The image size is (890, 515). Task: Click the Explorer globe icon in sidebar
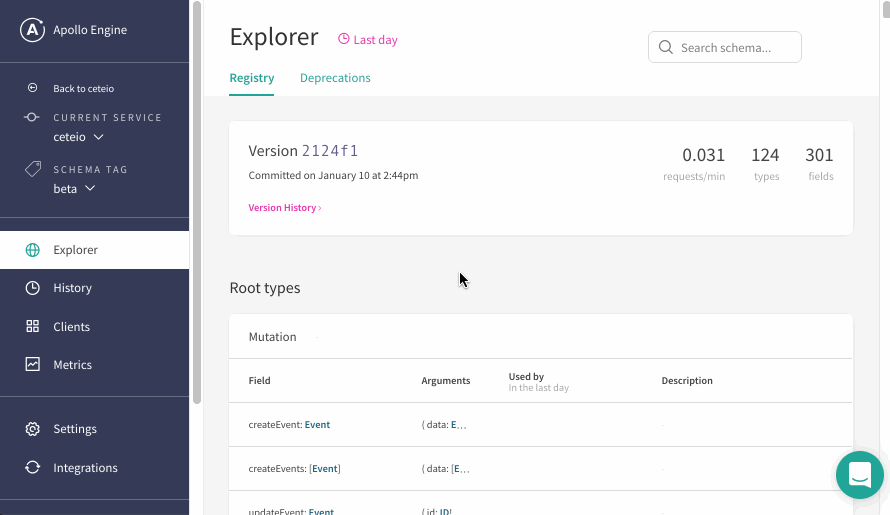click(33, 250)
